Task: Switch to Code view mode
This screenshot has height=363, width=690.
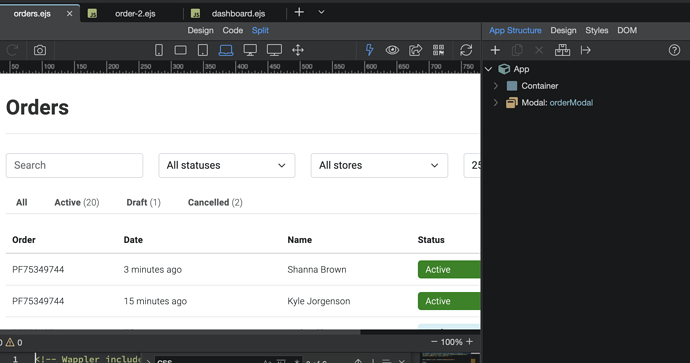Action: [232, 30]
